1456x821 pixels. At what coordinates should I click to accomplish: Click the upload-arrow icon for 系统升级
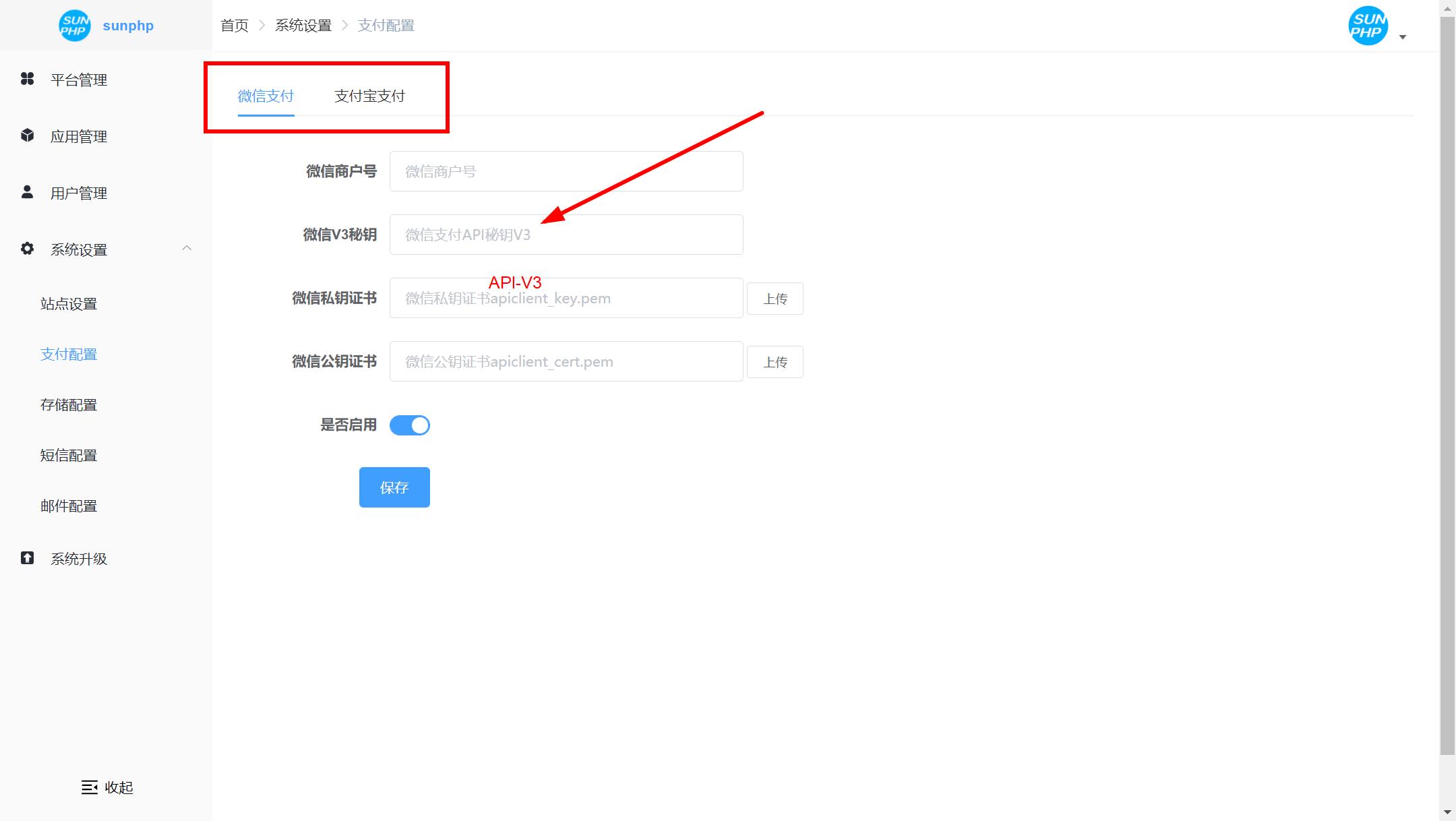(27, 558)
